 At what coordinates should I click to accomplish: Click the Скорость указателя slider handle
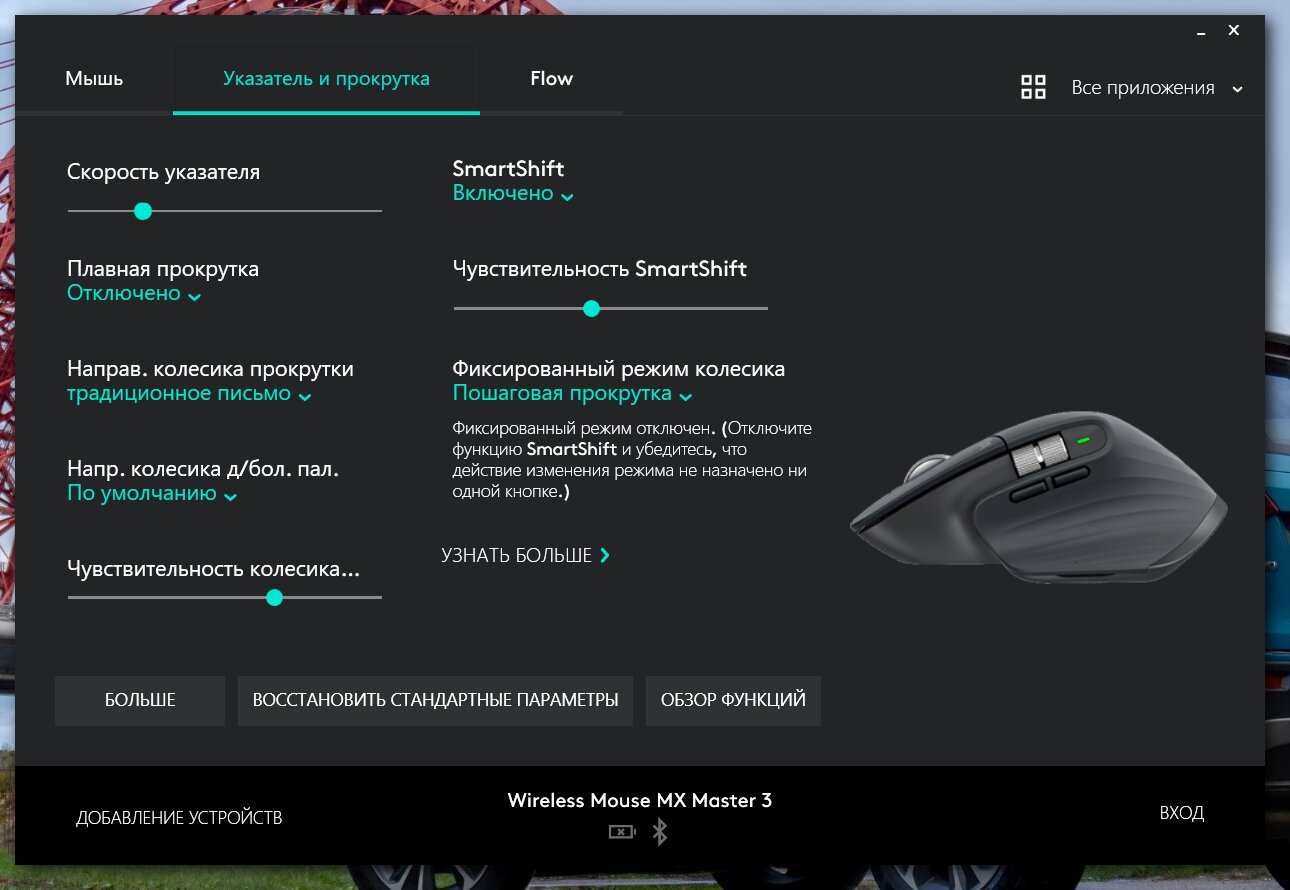[x=143, y=211]
